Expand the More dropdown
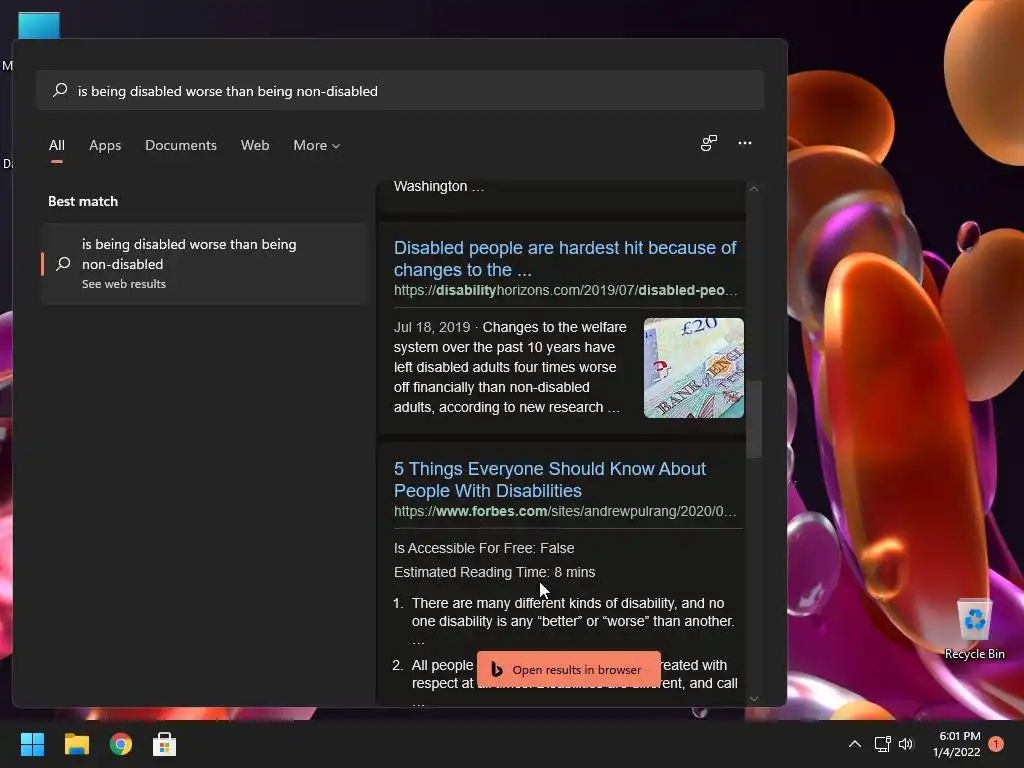The image size is (1024, 768). [x=317, y=146]
